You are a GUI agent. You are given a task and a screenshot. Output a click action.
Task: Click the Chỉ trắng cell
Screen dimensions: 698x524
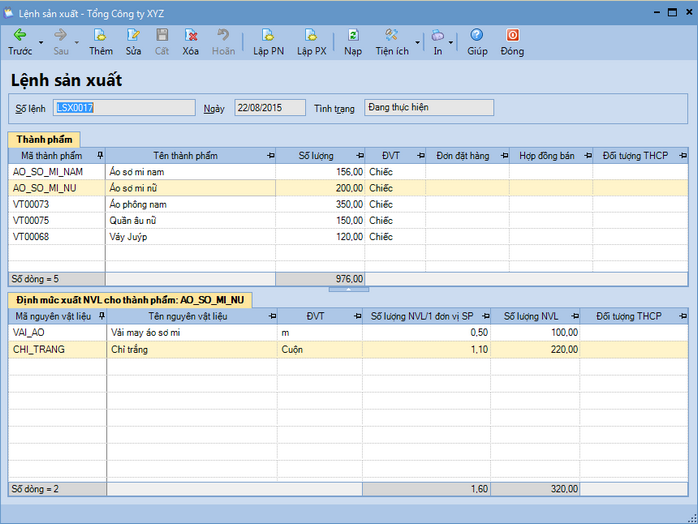(192, 349)
